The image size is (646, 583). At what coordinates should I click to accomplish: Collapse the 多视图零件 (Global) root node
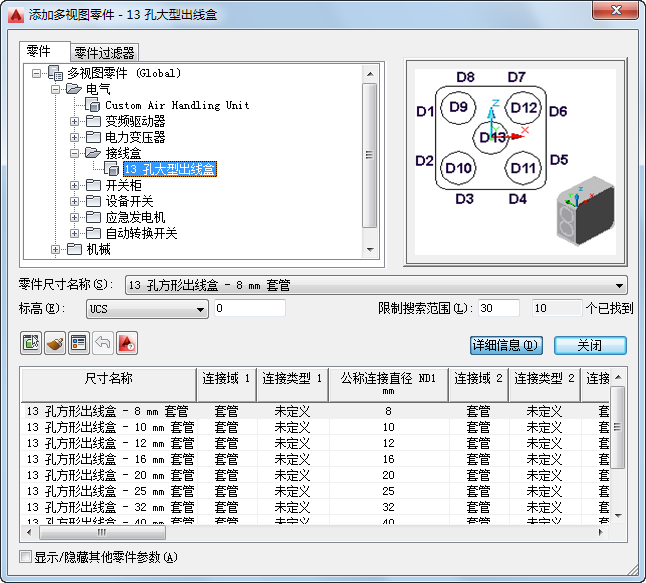click(37, 73)
